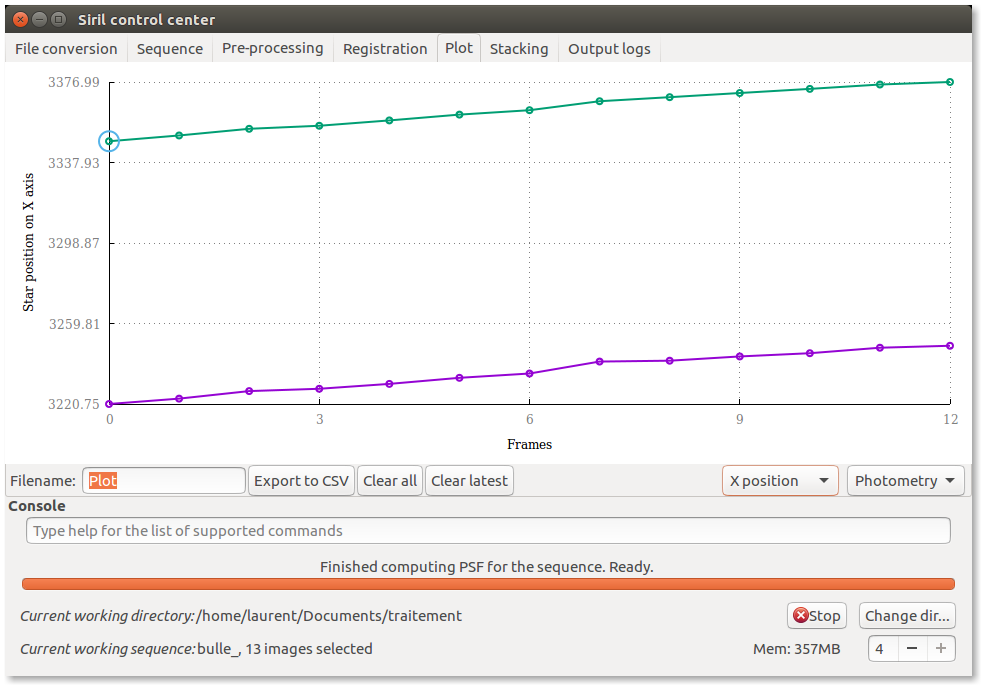981x685 pixels.
Task: Maximize the Siril window
Action: [59, 19]
